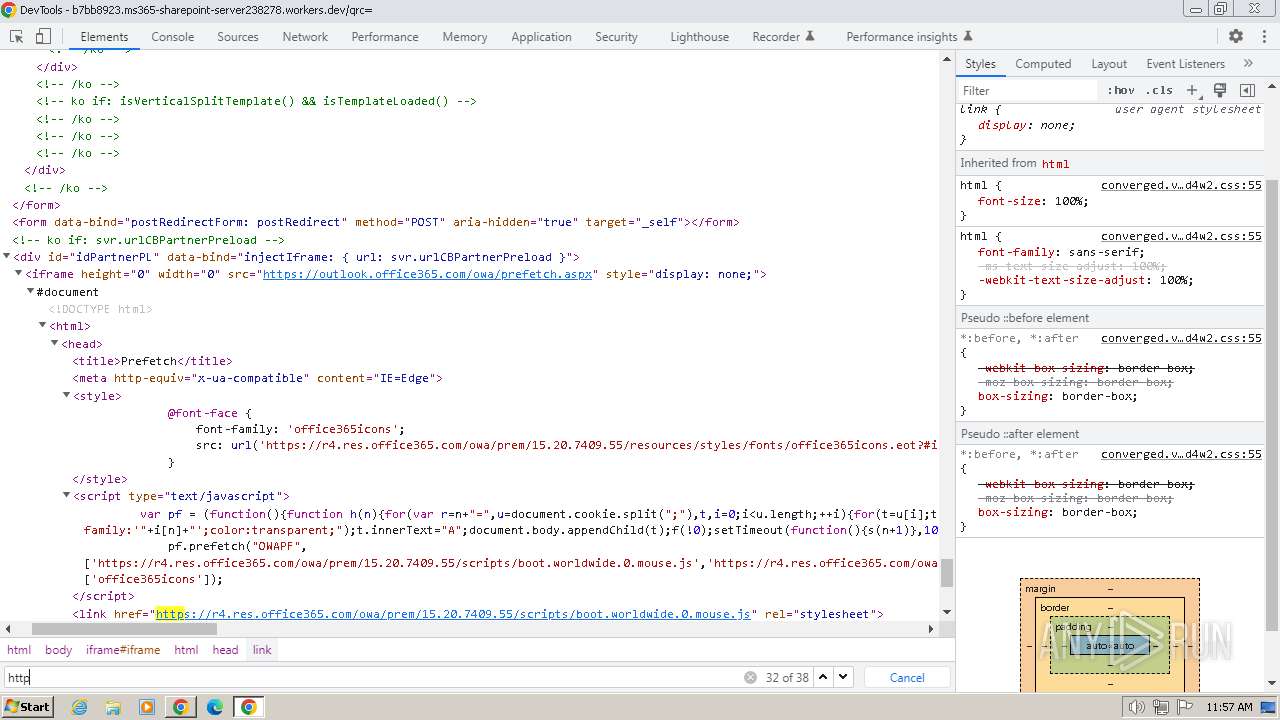Screen dimensions: 1280x720
Task: Focus the http search input field
Action: tap(372, 677)
